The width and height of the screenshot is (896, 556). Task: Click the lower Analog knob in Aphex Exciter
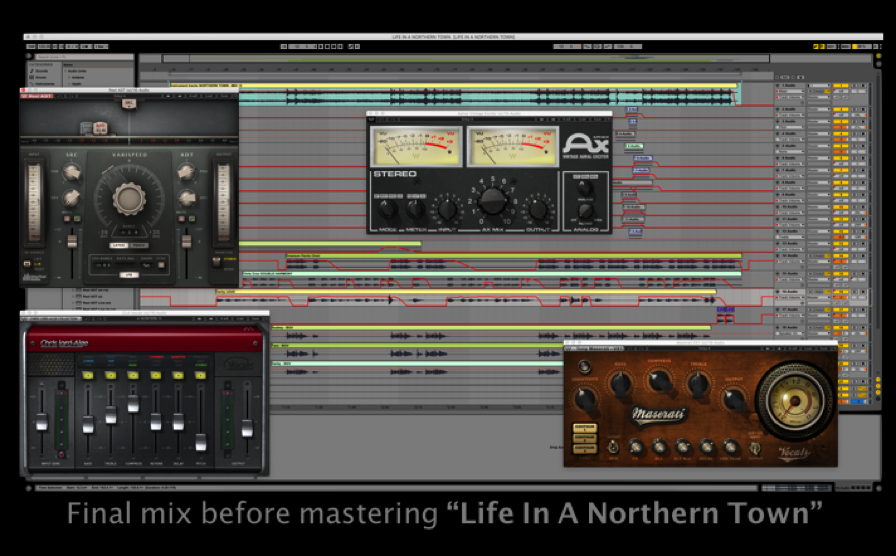pos(586,211)
